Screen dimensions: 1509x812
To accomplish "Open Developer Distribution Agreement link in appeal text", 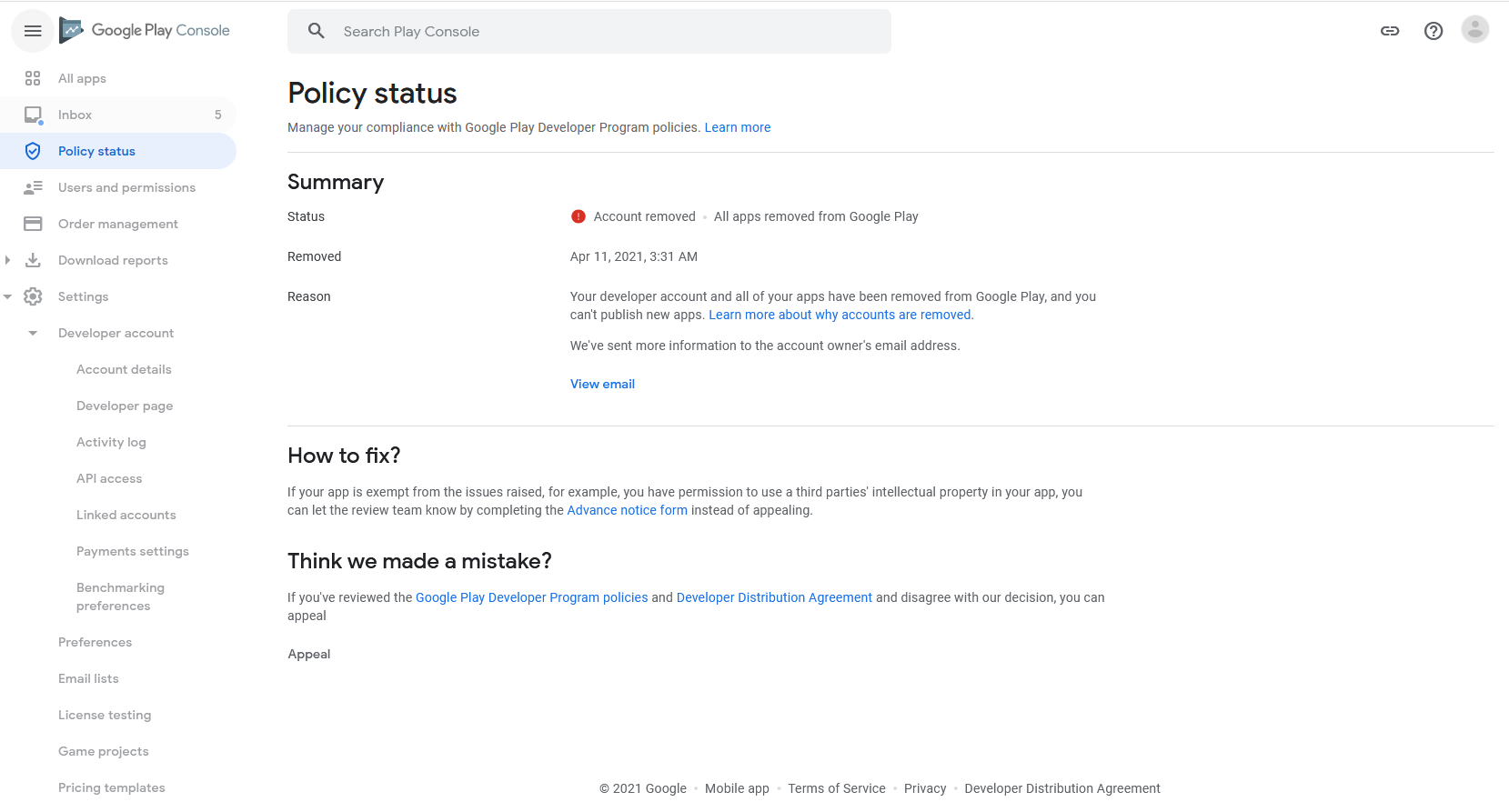I will [774, 597].
